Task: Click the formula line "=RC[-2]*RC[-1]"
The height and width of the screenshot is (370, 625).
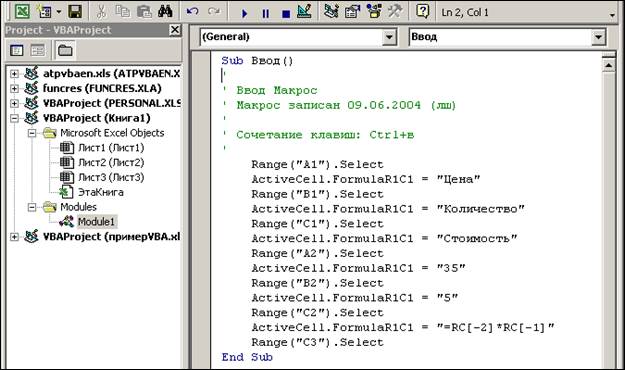Action: click(x=403, y=327)
